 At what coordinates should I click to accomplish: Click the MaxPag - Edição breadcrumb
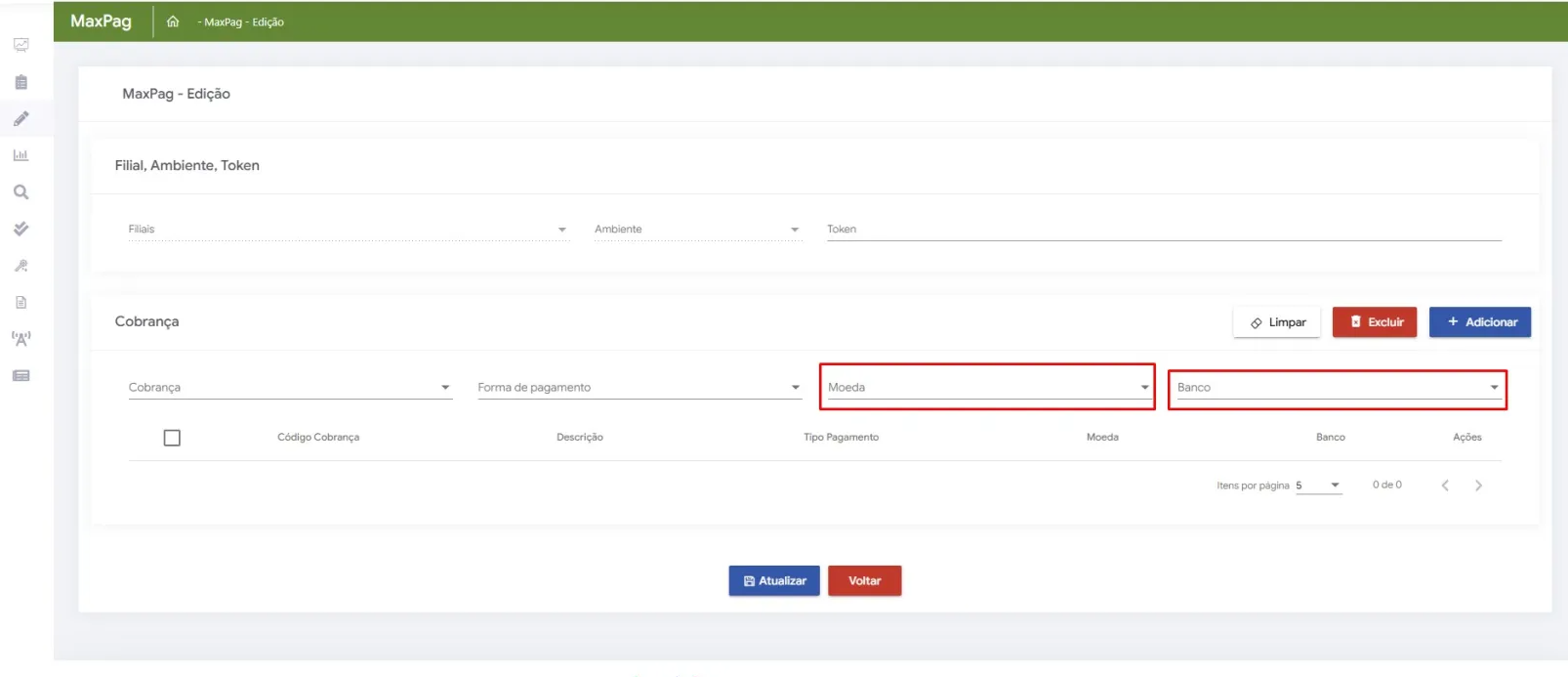click(242, 22)
